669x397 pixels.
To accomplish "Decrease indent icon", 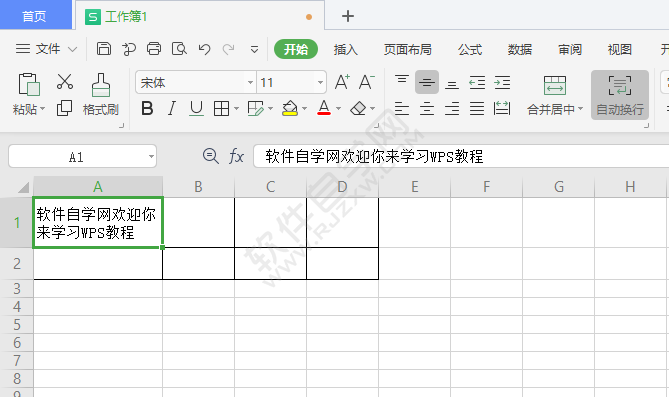I will pyautogui.click(x=477, y=82).
